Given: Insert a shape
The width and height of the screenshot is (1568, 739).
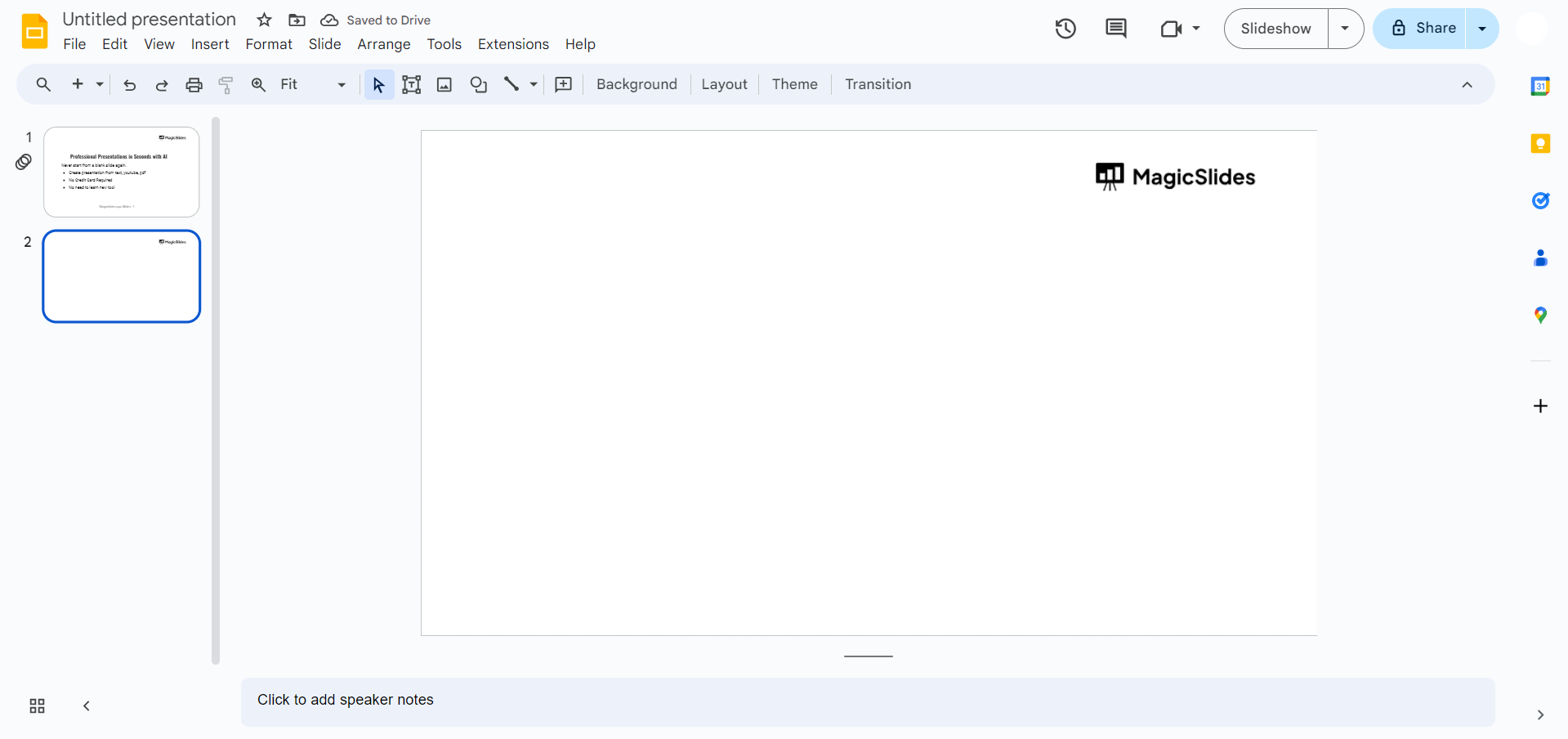Looking at the screenshot, I should click(479, 84).
